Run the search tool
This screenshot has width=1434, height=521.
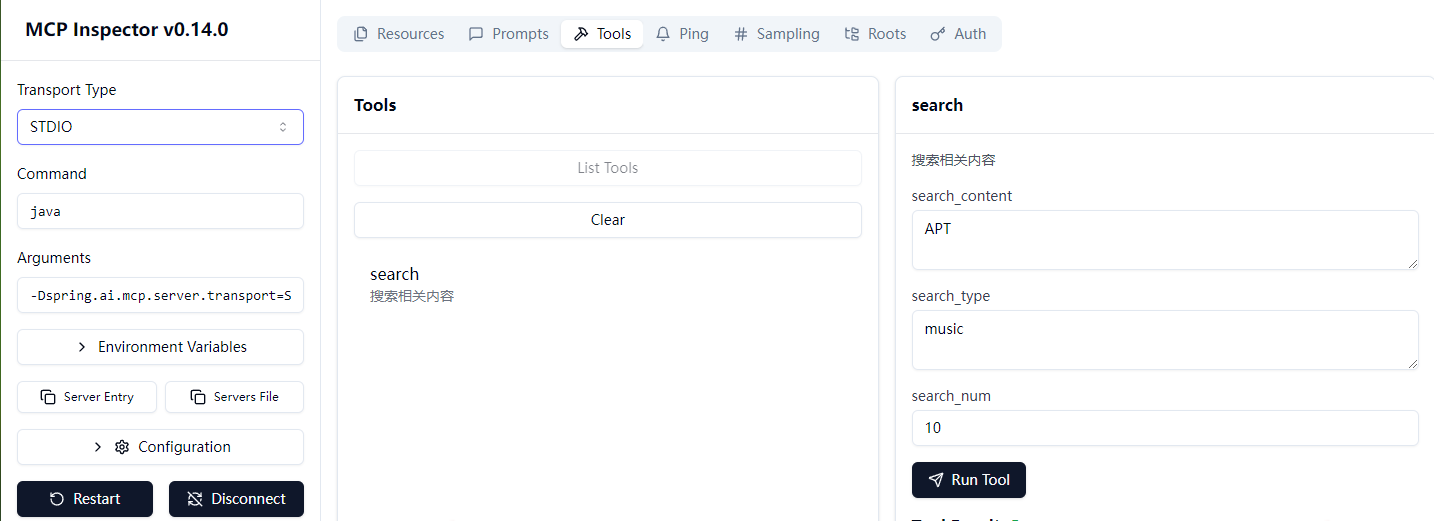point(968,480)
